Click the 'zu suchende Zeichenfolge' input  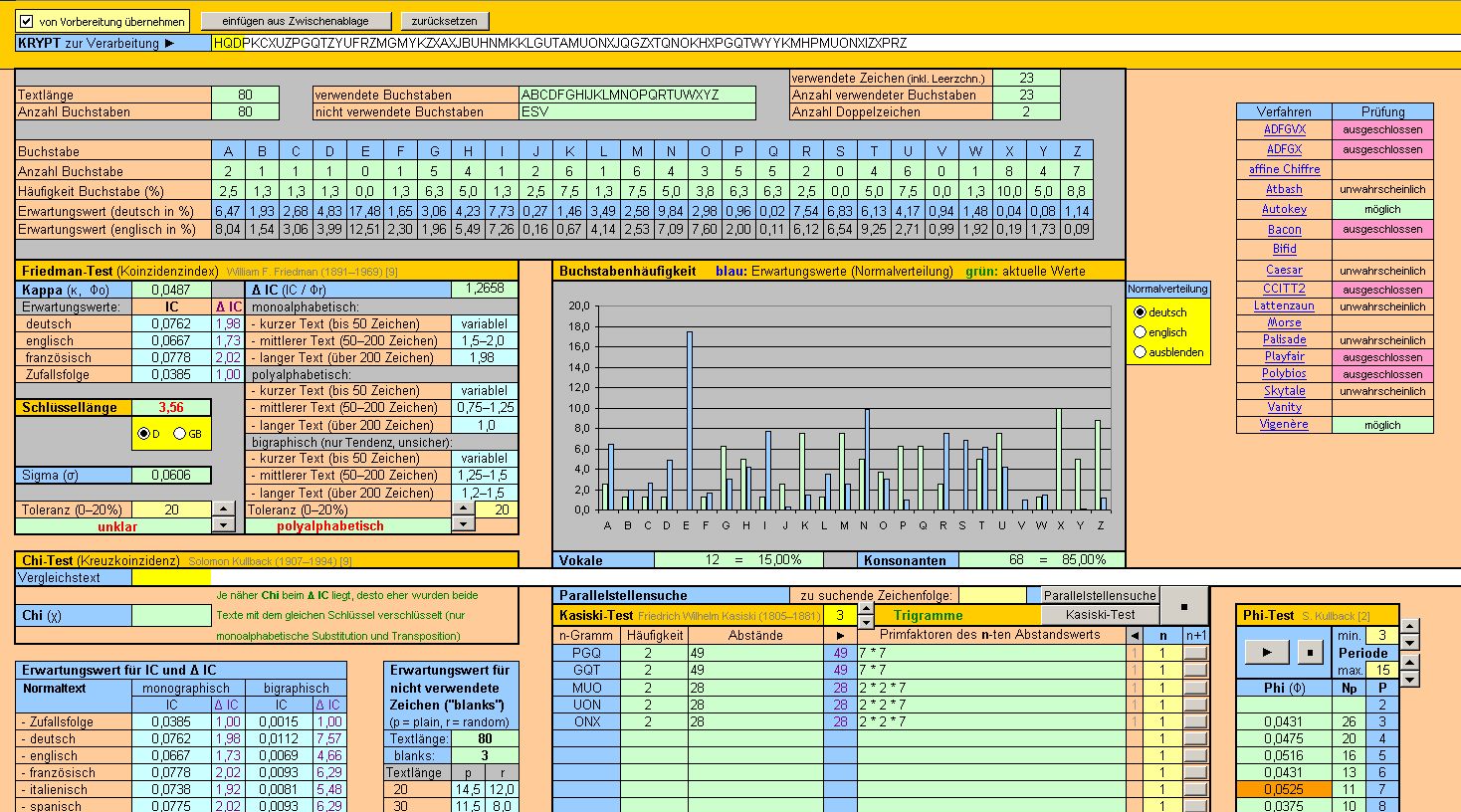coord(992,595)
